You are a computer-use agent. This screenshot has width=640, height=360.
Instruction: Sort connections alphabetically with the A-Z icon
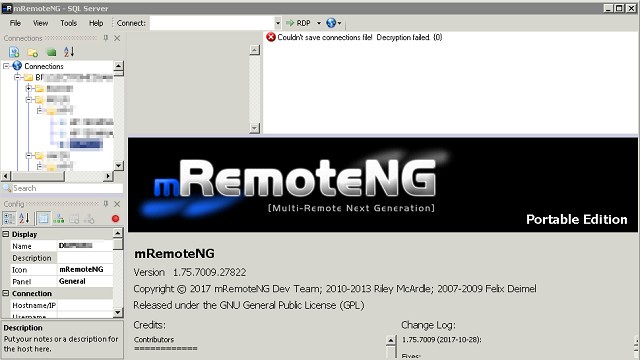point(69,52)
